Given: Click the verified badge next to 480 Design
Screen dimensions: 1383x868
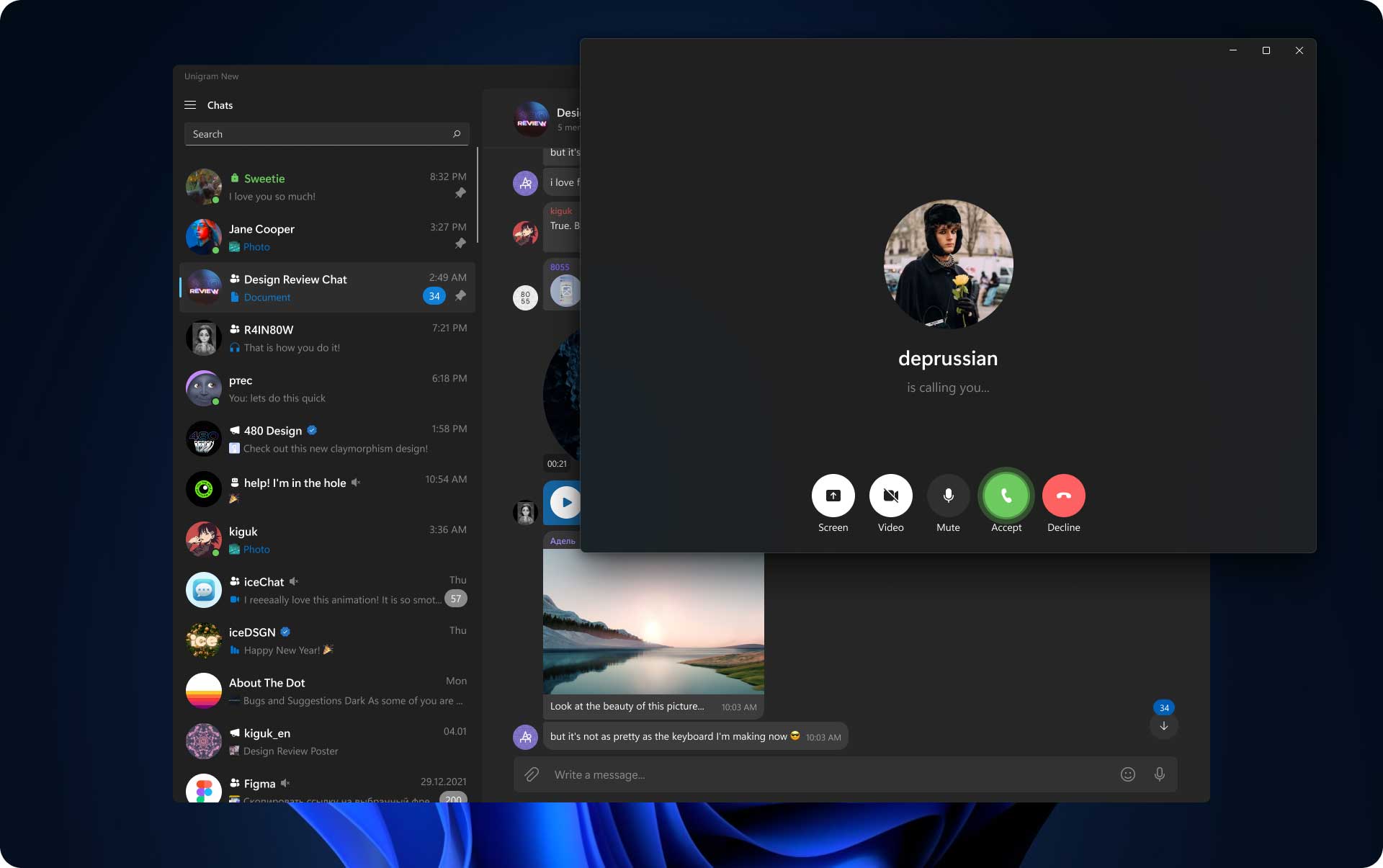Looking at the screenshot, I should (x=312, y=430).
